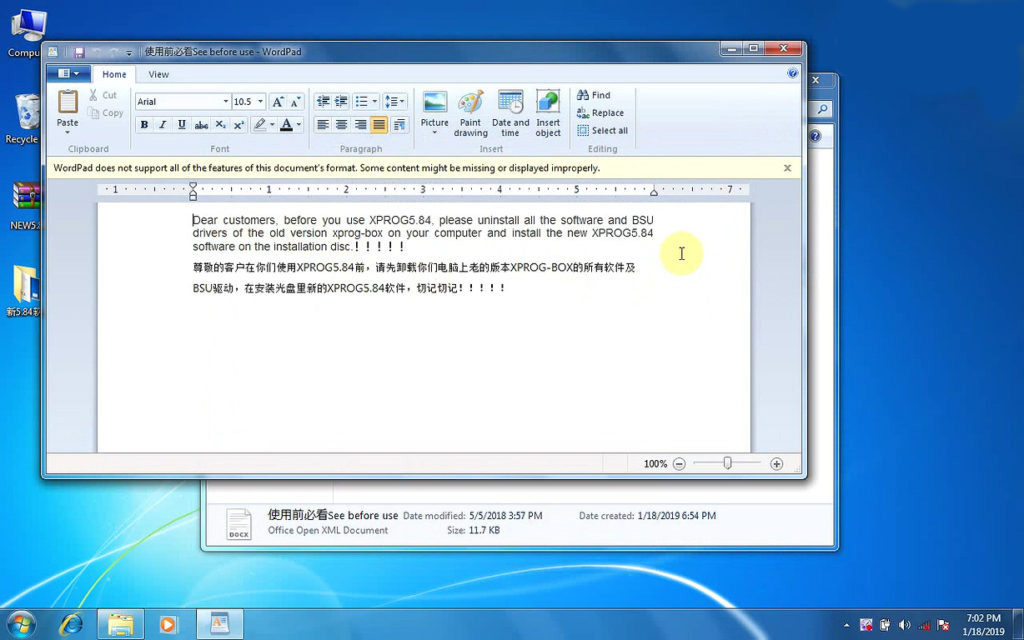Screen dimensions: 1024x640
Task: Apply subscript formatting
Action: pyautogui.click(x=221, y=125)
